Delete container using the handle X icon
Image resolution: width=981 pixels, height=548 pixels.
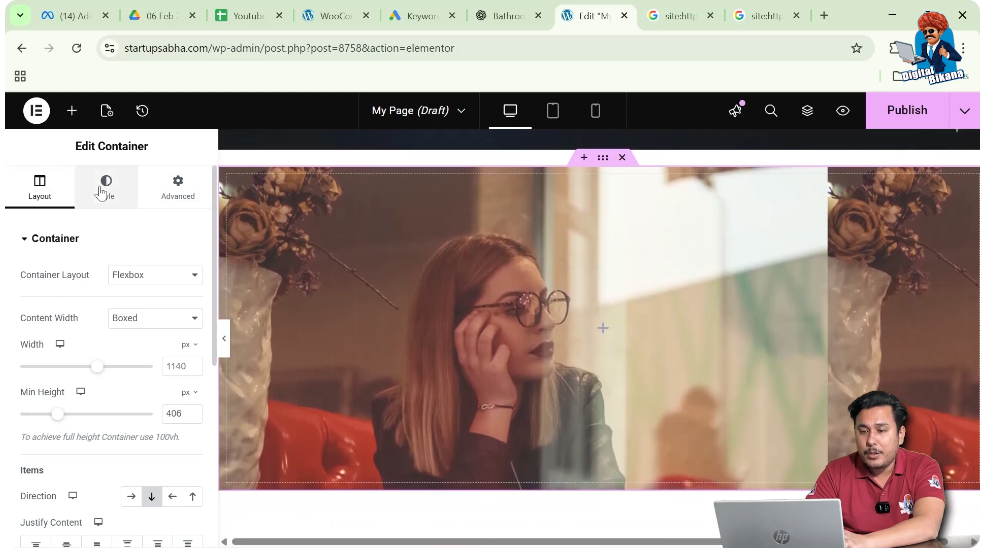622,158
